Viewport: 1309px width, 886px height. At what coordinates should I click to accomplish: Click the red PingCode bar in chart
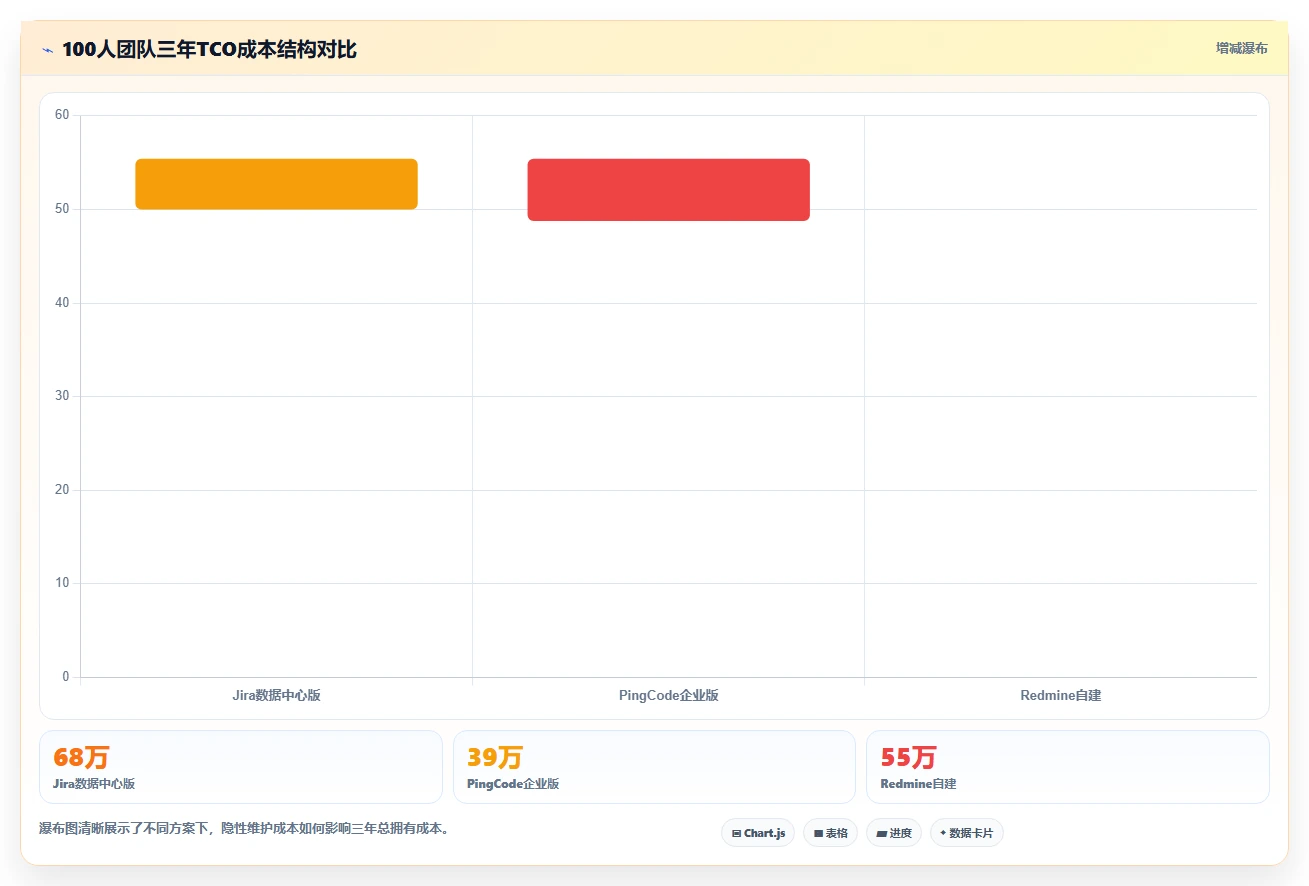coord(668,189)
